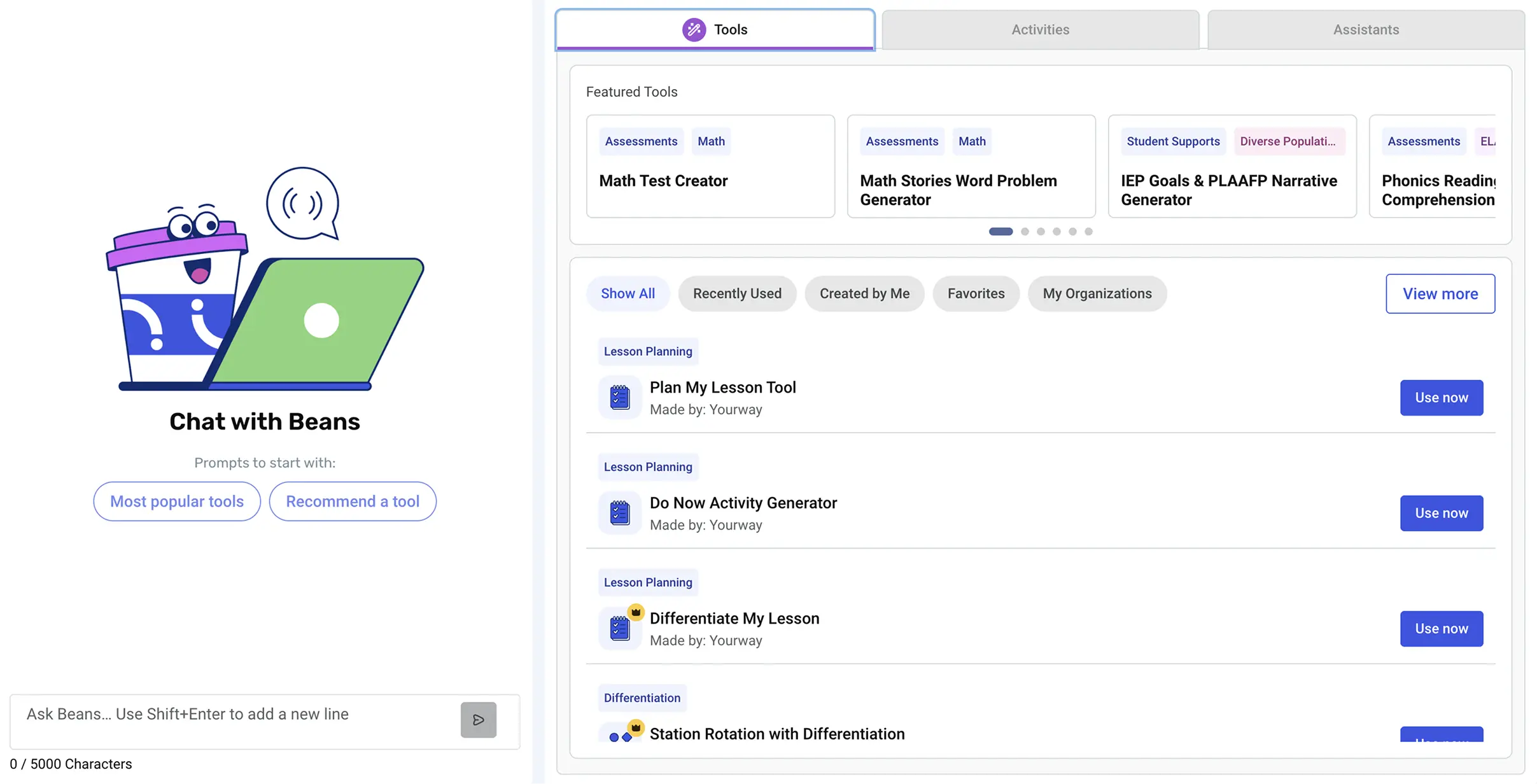
Task: Enable the Favorites filter chip
Action: coord(976,293)
